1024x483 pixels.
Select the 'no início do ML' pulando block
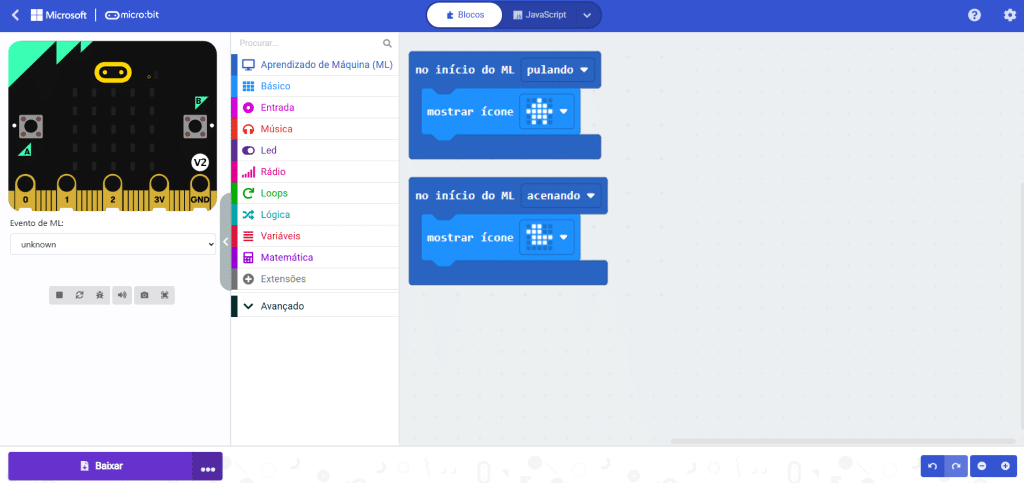[x=467, y=70]
